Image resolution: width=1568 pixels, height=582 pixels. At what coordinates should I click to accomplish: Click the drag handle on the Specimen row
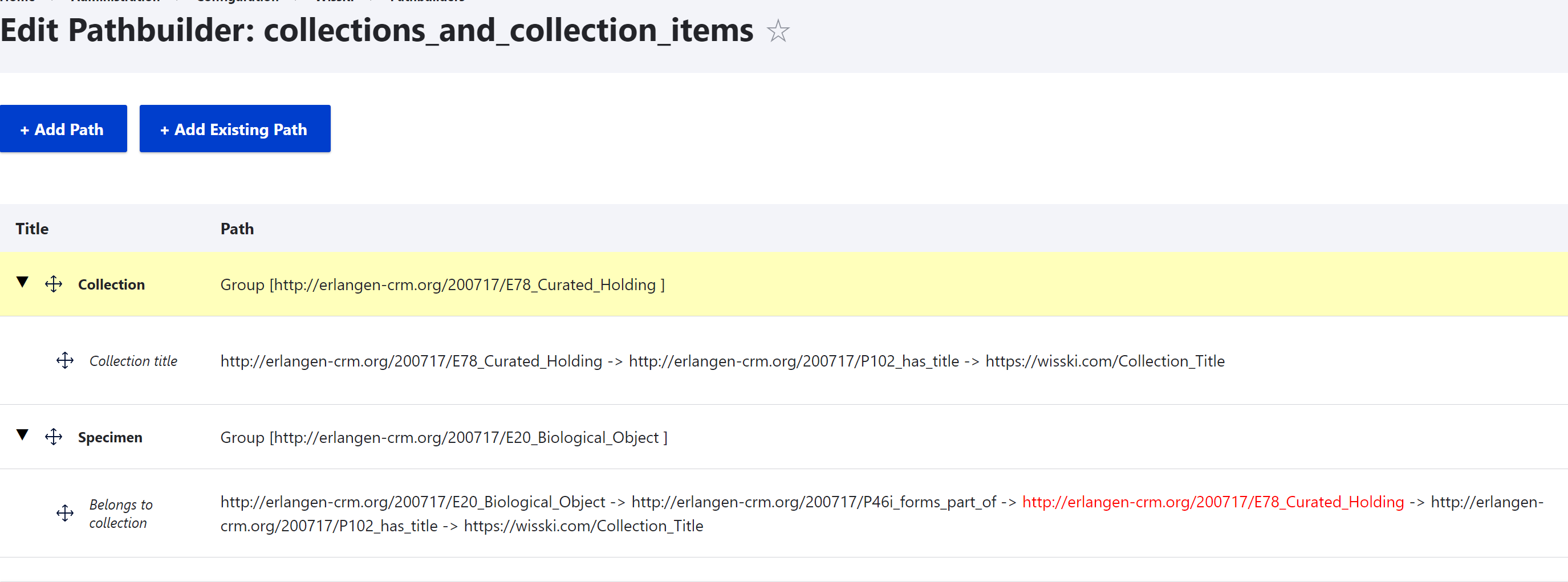(x=54, y=437)
